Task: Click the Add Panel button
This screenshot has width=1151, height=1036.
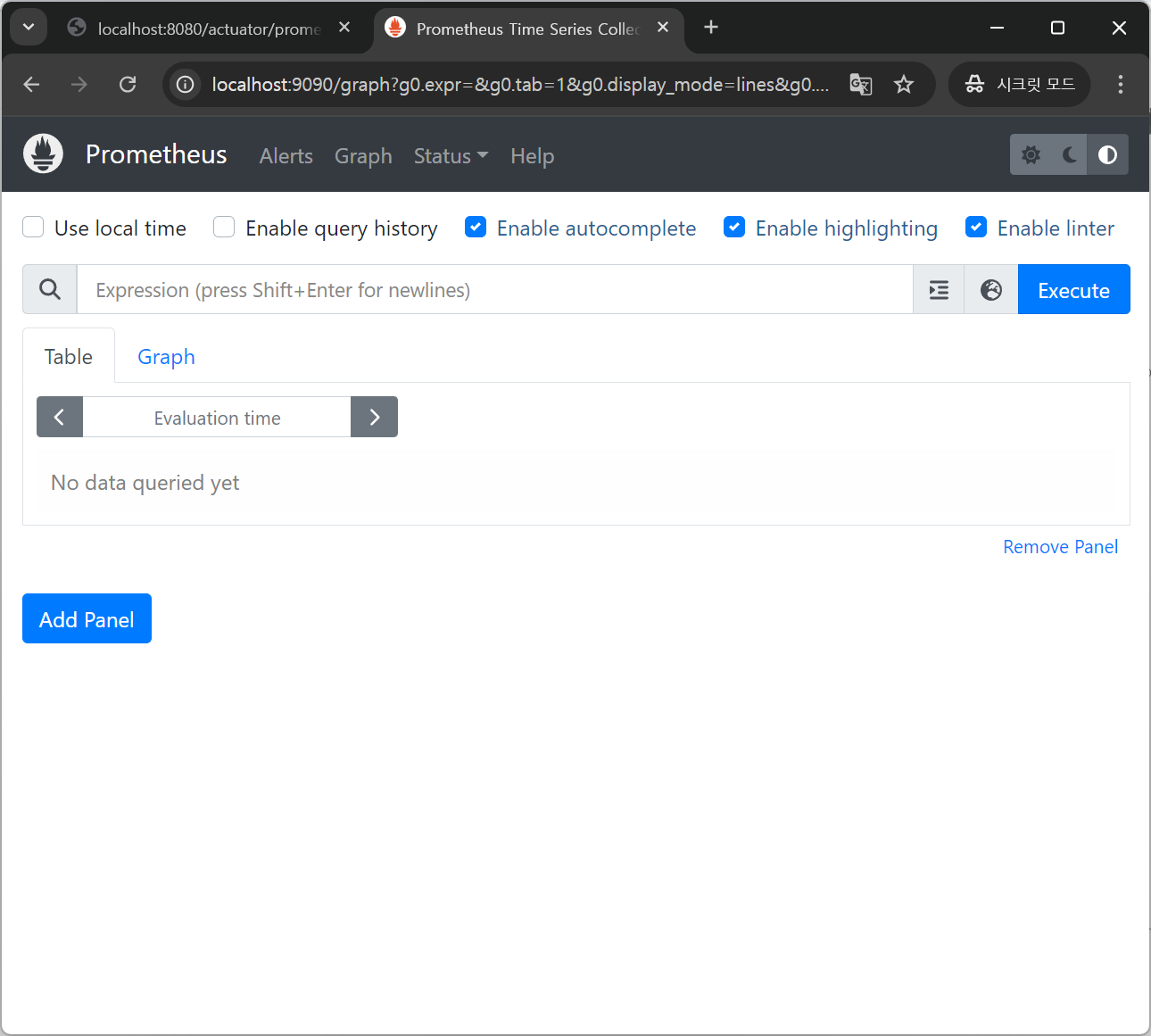Action: click(87, 618)
